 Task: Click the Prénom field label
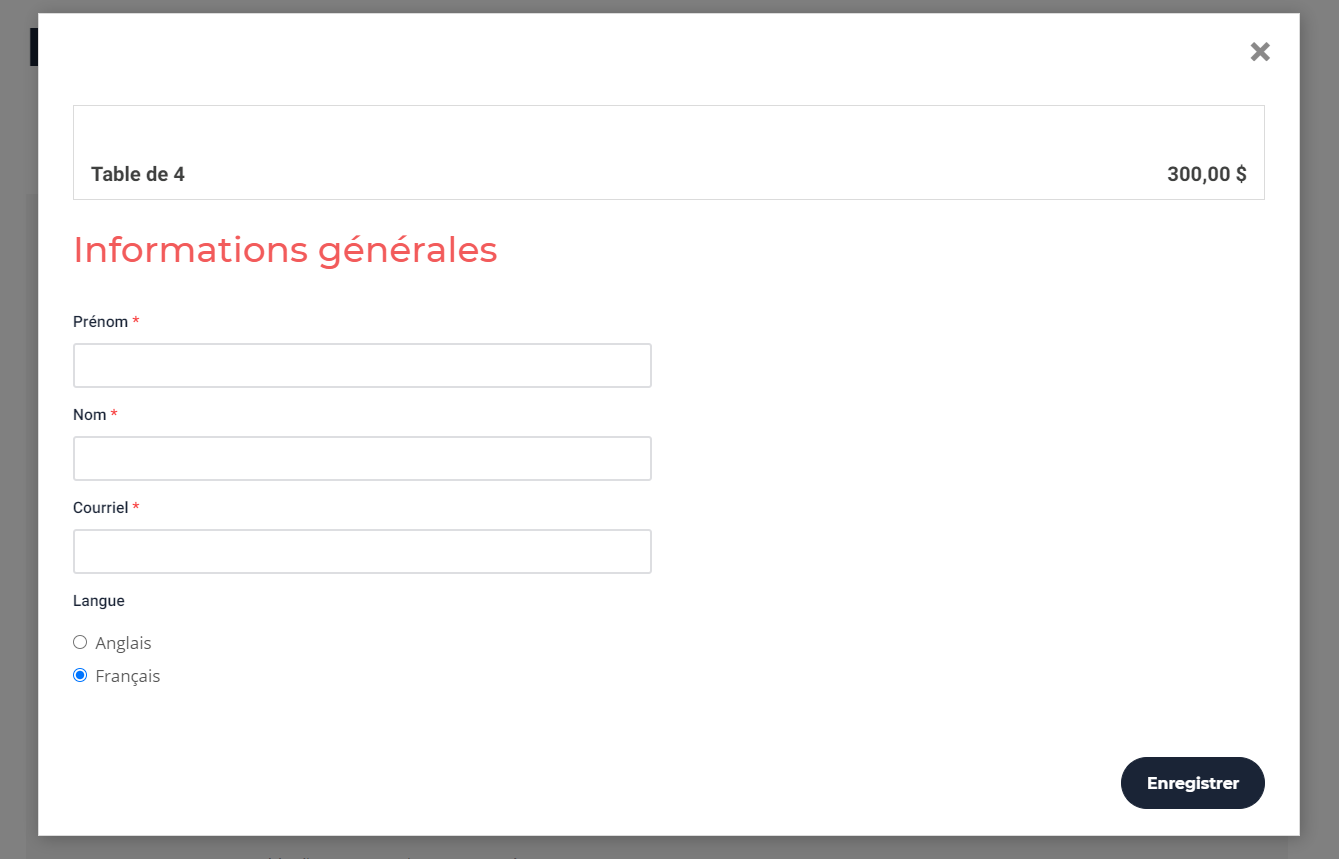tap(100, 322)
